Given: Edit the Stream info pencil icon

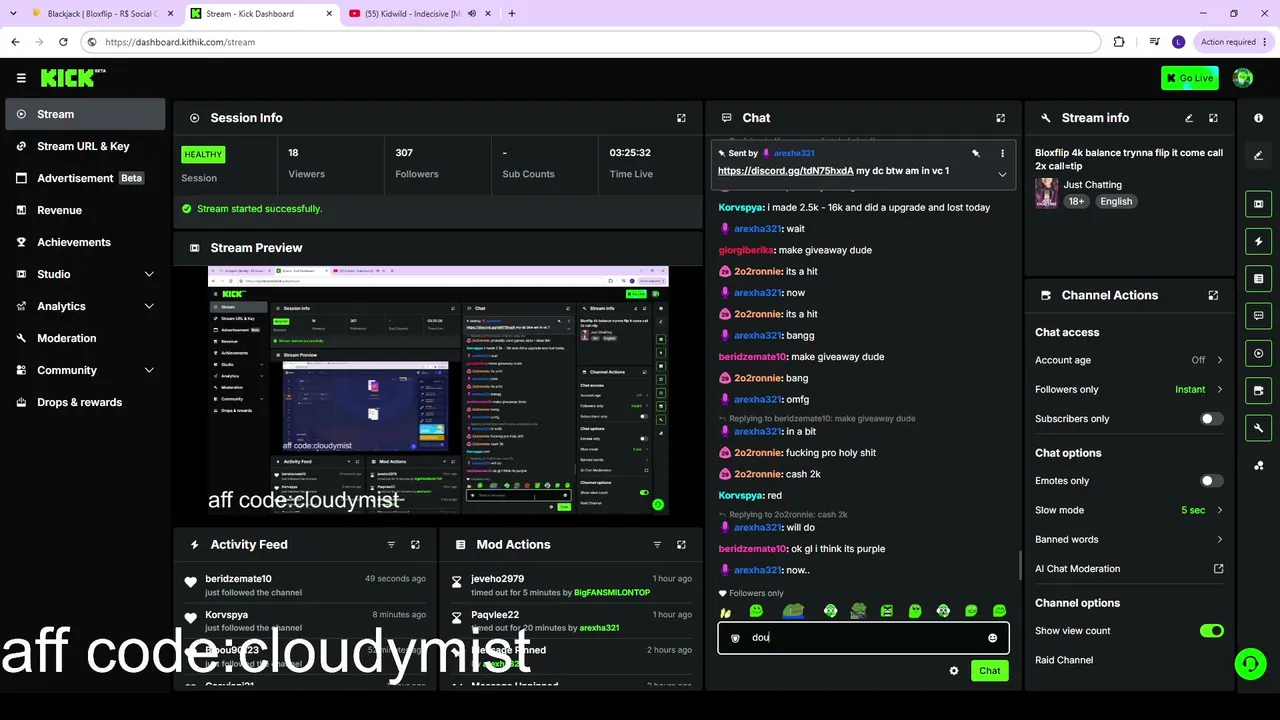Looking at the screenshot, I should [1189, 118].
